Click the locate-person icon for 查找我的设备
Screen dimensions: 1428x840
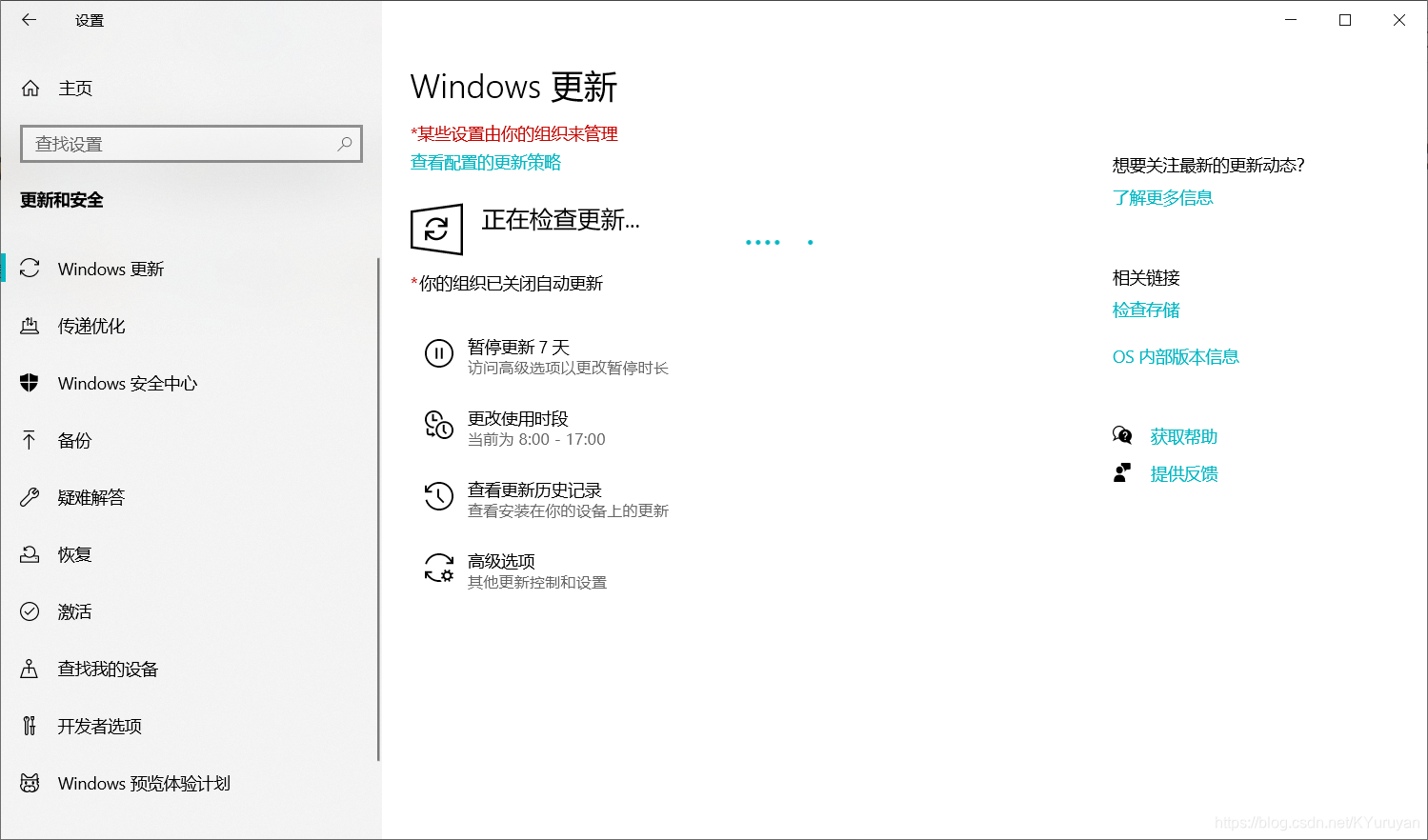[x=30, y=669]
